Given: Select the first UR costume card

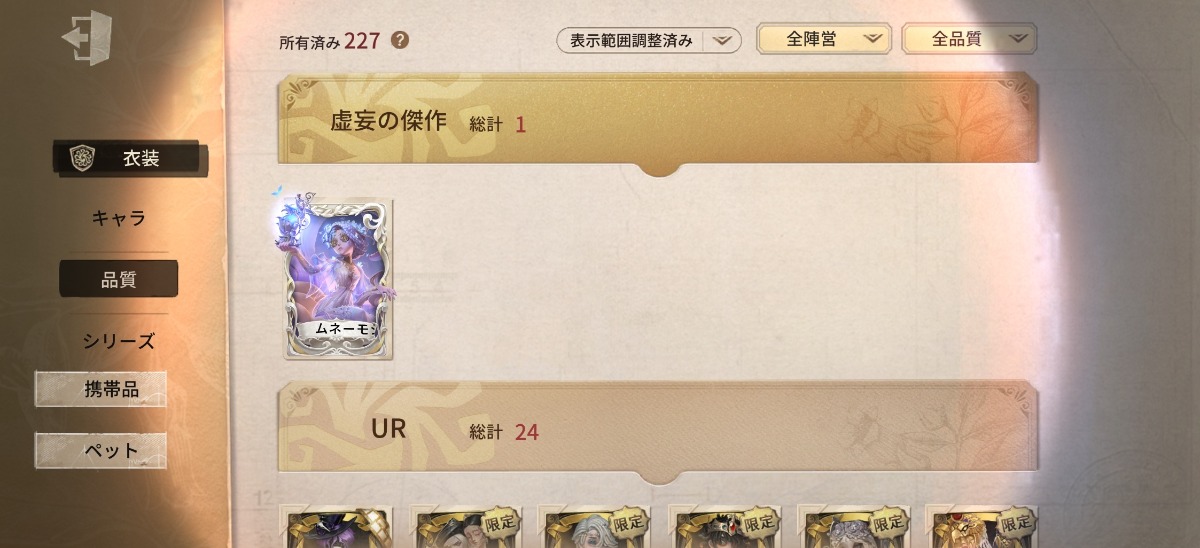Looking at the screenshot, I should 339,527.
